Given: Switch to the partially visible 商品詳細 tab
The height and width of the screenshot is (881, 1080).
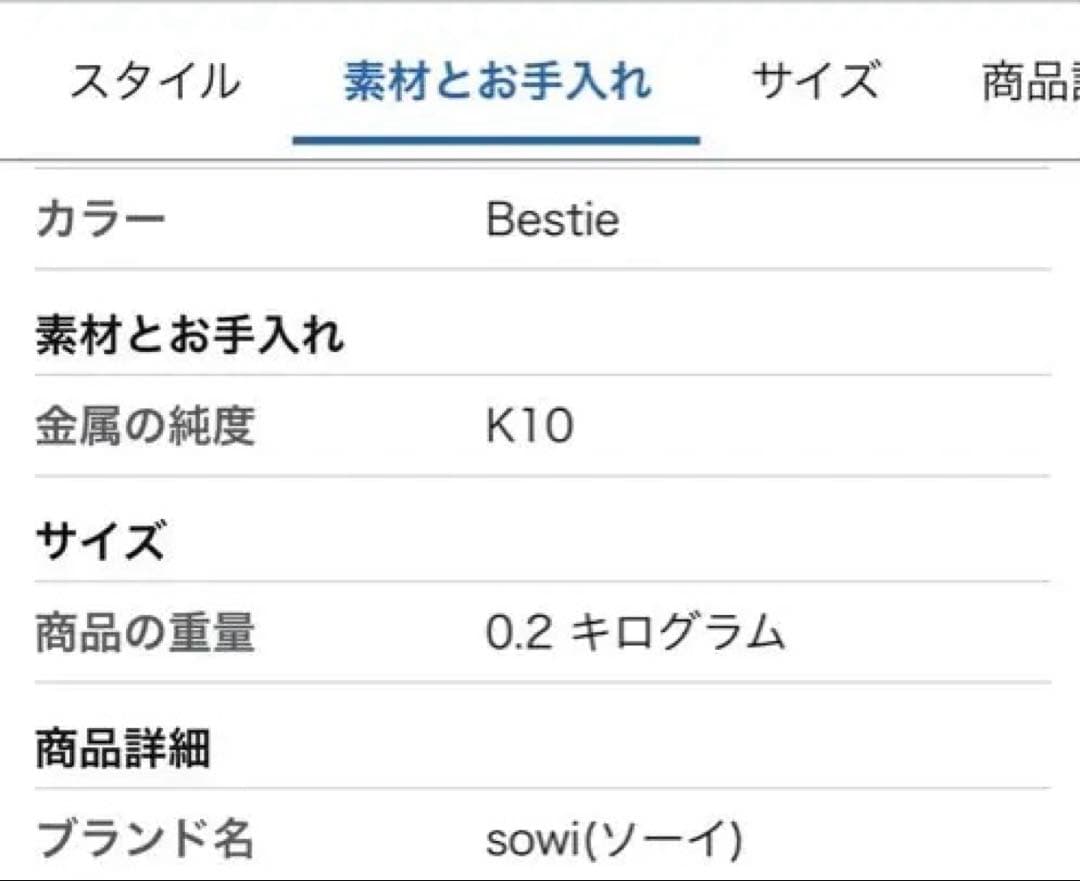Looking at the screenshot, I should [1030, 82].
